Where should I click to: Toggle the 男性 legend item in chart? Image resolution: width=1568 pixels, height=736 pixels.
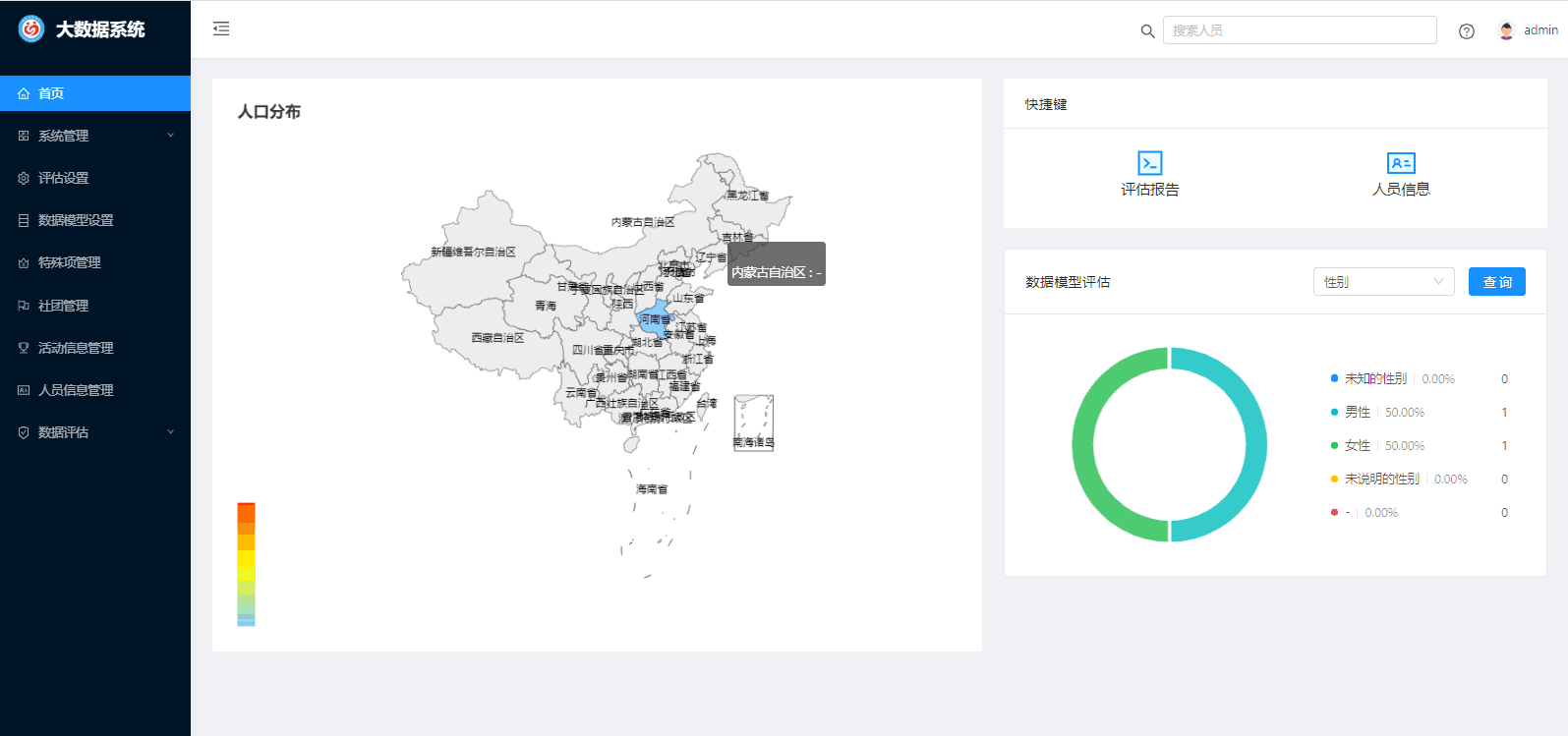coord(1357,413)
